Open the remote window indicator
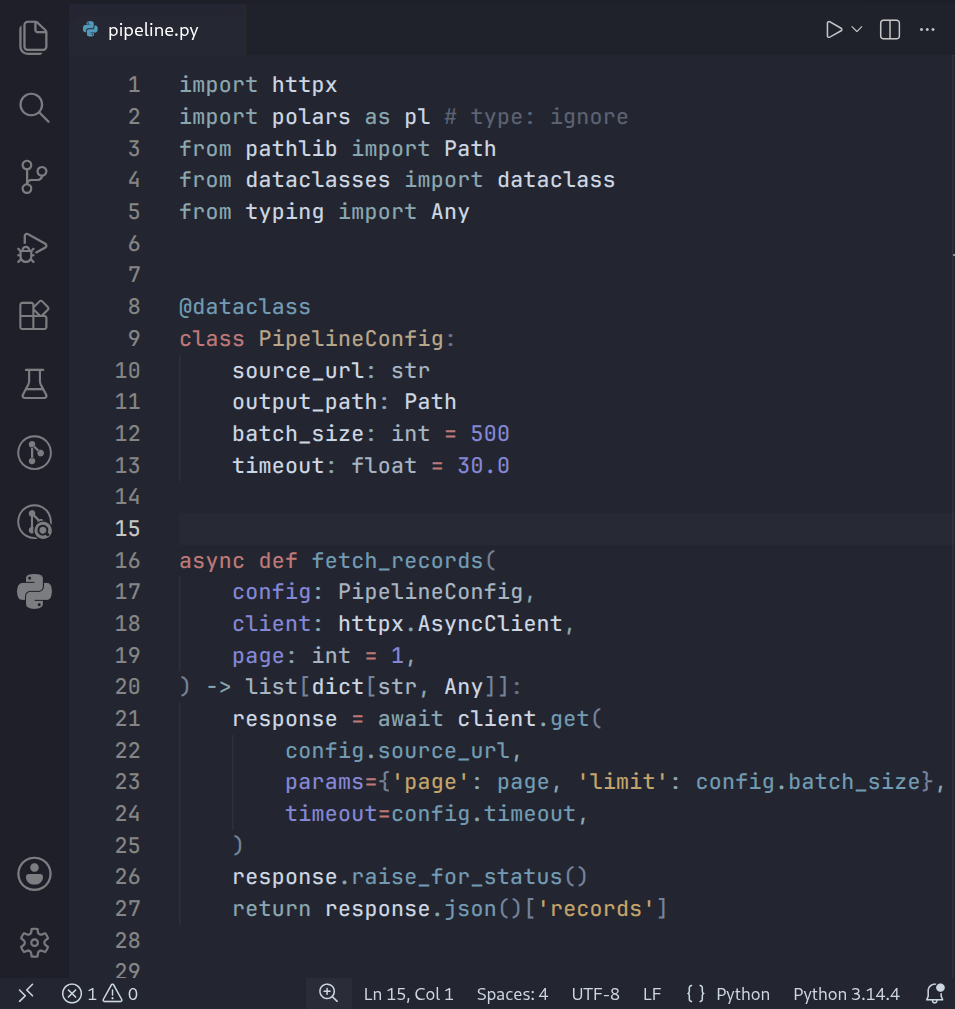Screen dimensions: 955x1009 click(26, 994)
